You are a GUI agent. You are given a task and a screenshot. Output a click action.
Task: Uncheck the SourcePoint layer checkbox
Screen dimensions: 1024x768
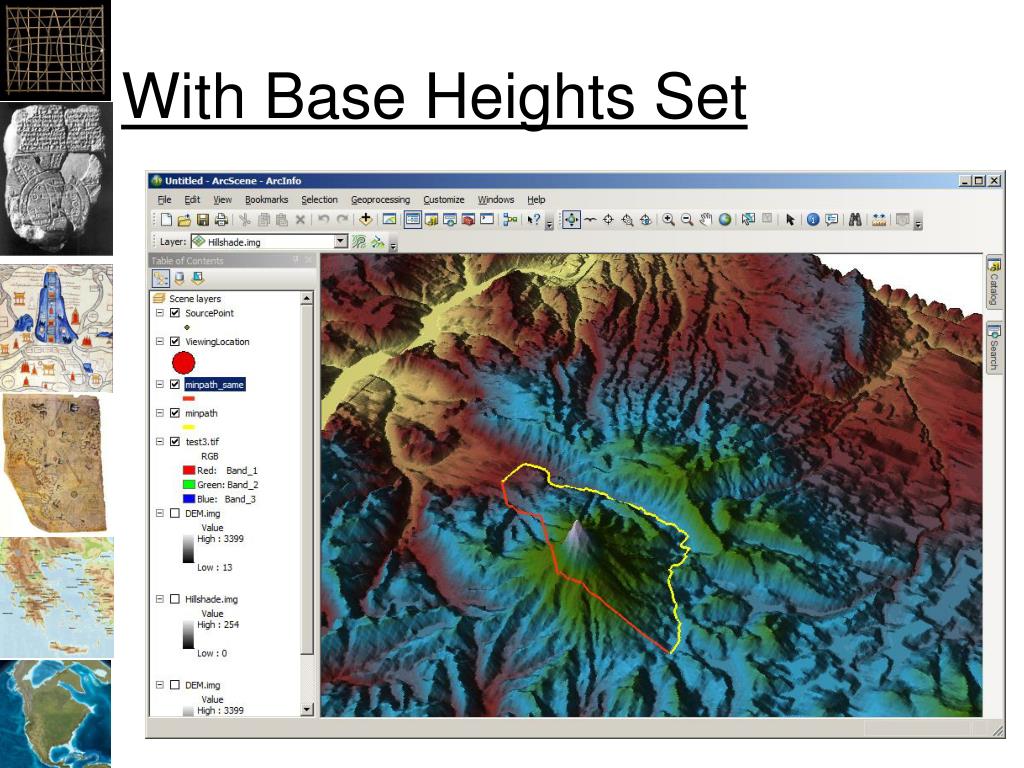click(x=174, y=313)
